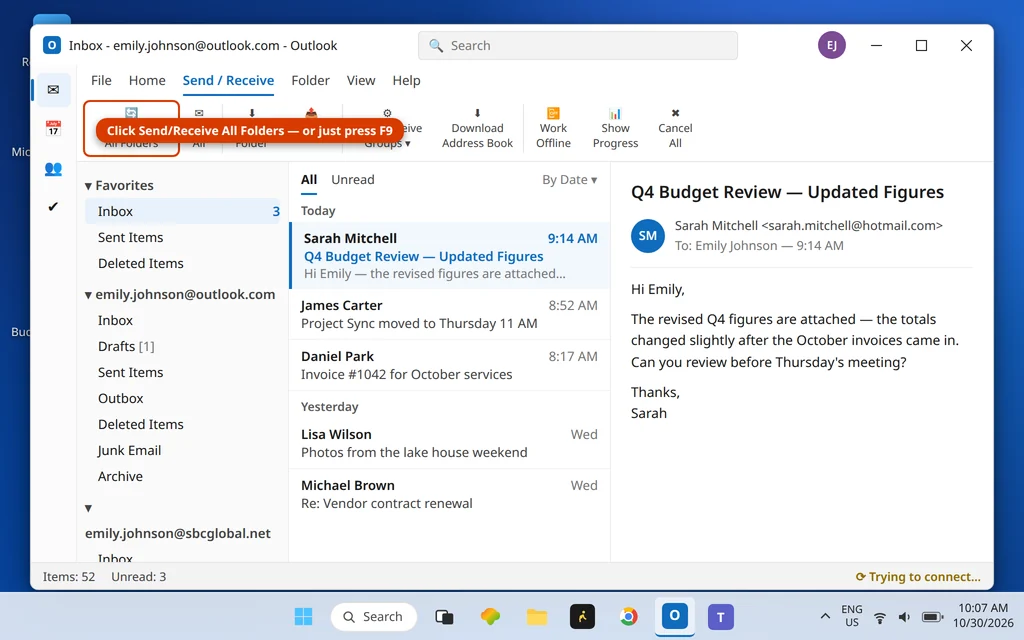Click the orange outbox tray ribbon icon
This screenshot has height=640, width=1024.
coord(312,113)
